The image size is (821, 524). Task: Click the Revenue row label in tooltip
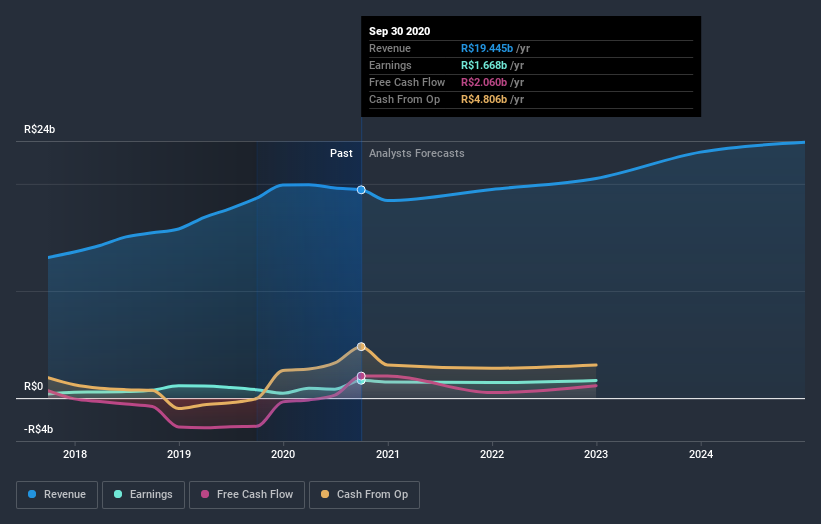point(390,48)
